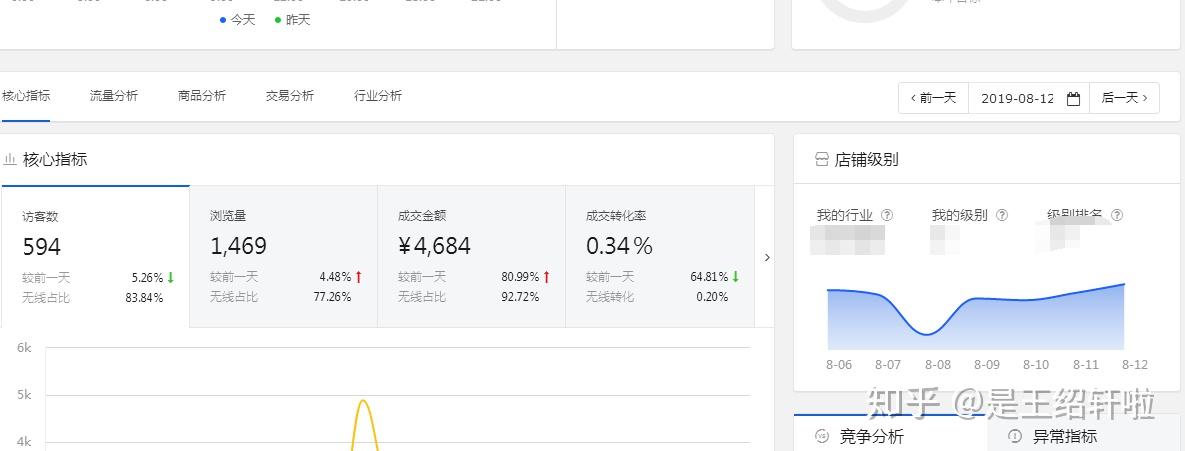Viewport: 1185px width, 451px height.
Task: Go to the next day (后一天)
Action: [1125, 98]
